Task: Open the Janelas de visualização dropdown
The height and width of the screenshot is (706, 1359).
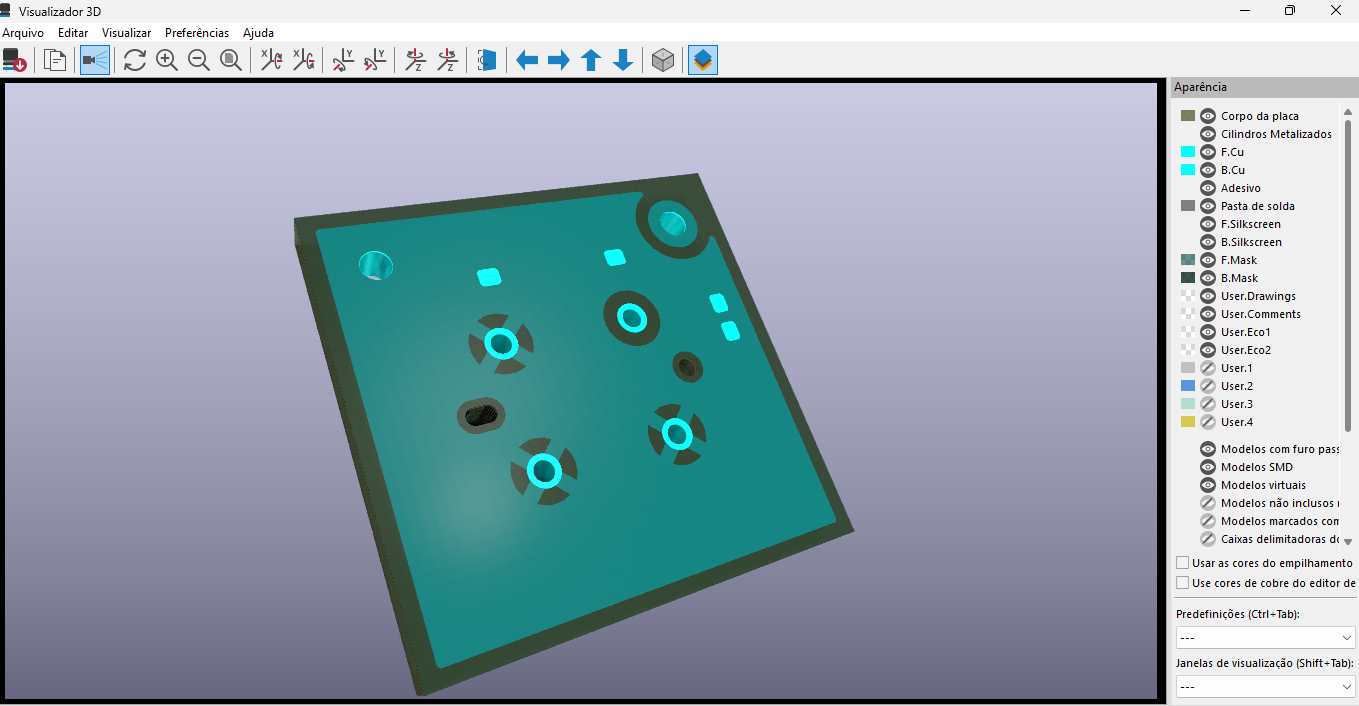Action: [1266, 687]
